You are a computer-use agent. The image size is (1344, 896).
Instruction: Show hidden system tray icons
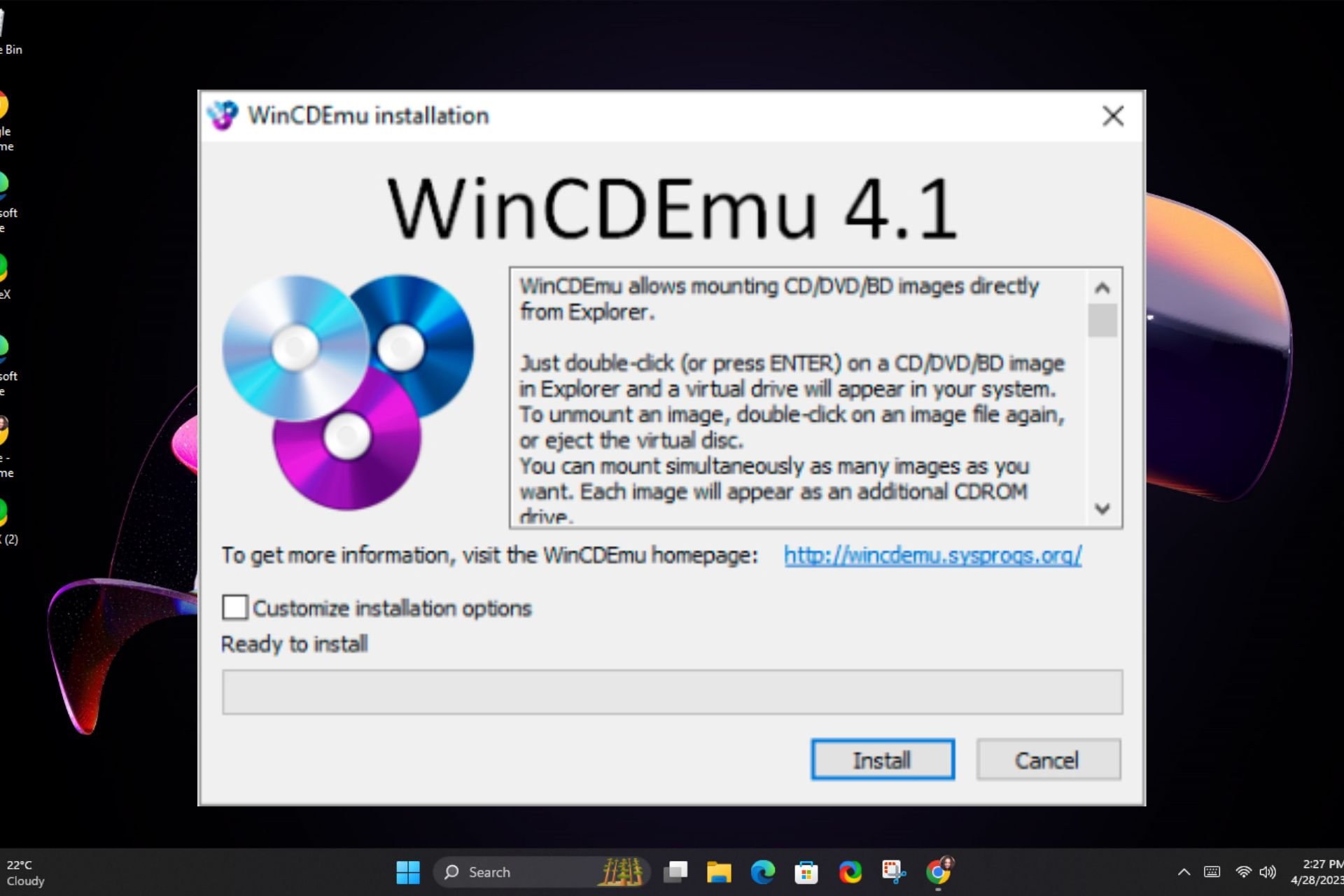1184,872
